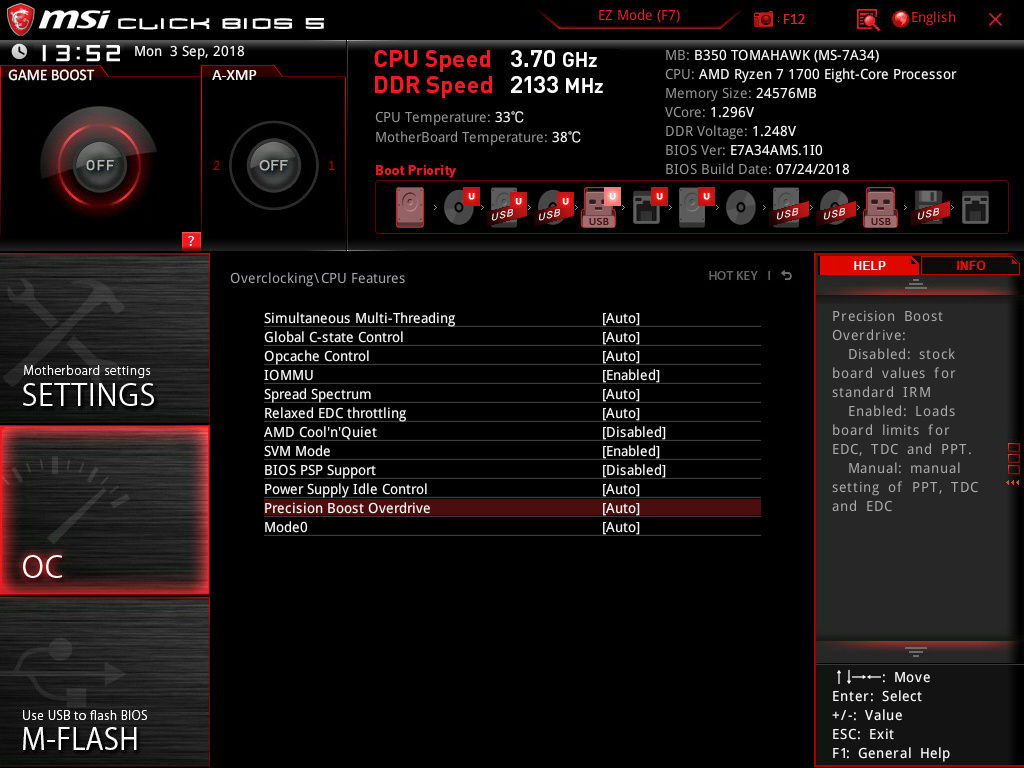This screenshot has height=768, width=1024.
Task: Open Mode0 [Auto] options
Action: coord(620,526)
